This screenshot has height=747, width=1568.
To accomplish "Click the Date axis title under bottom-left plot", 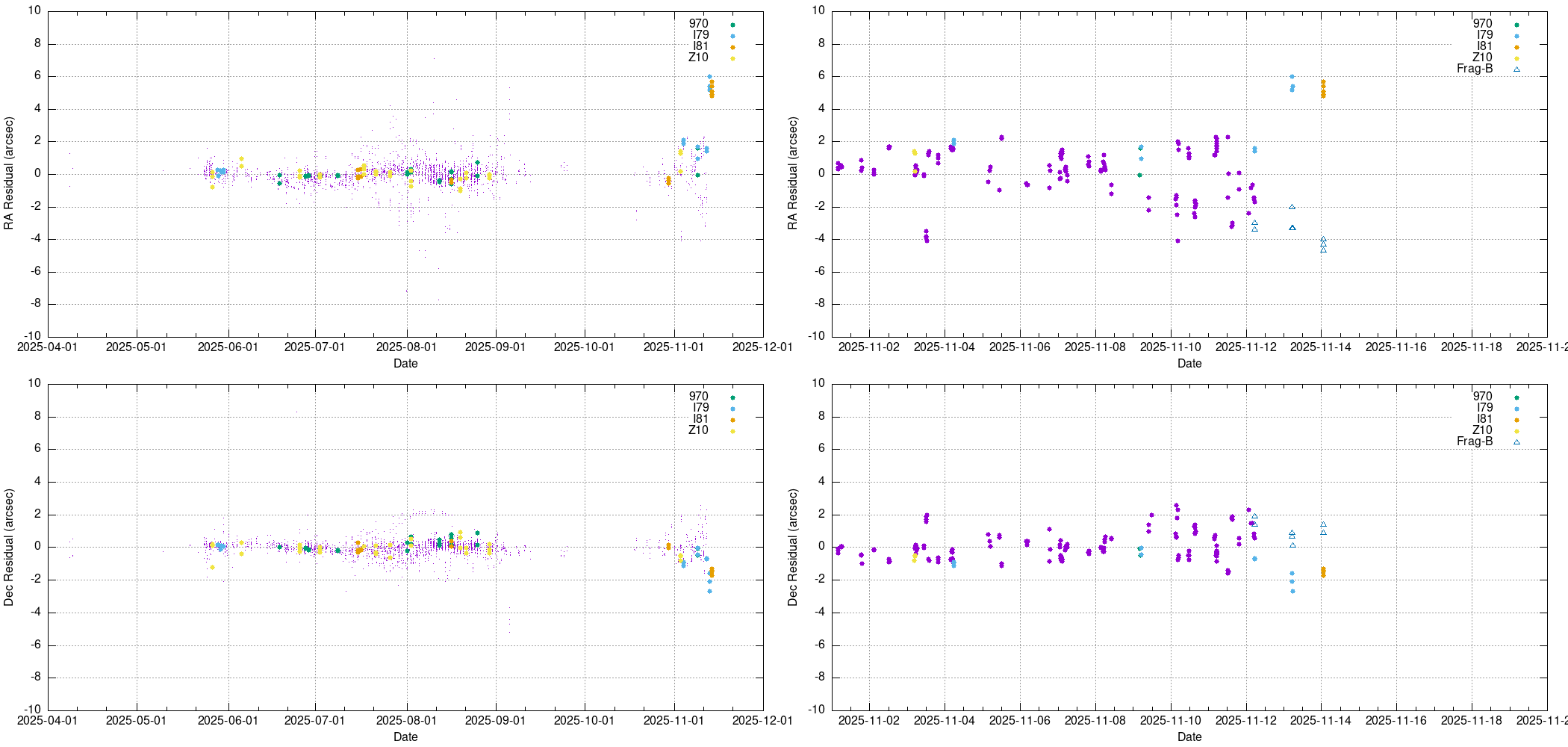I will point(405,737).
